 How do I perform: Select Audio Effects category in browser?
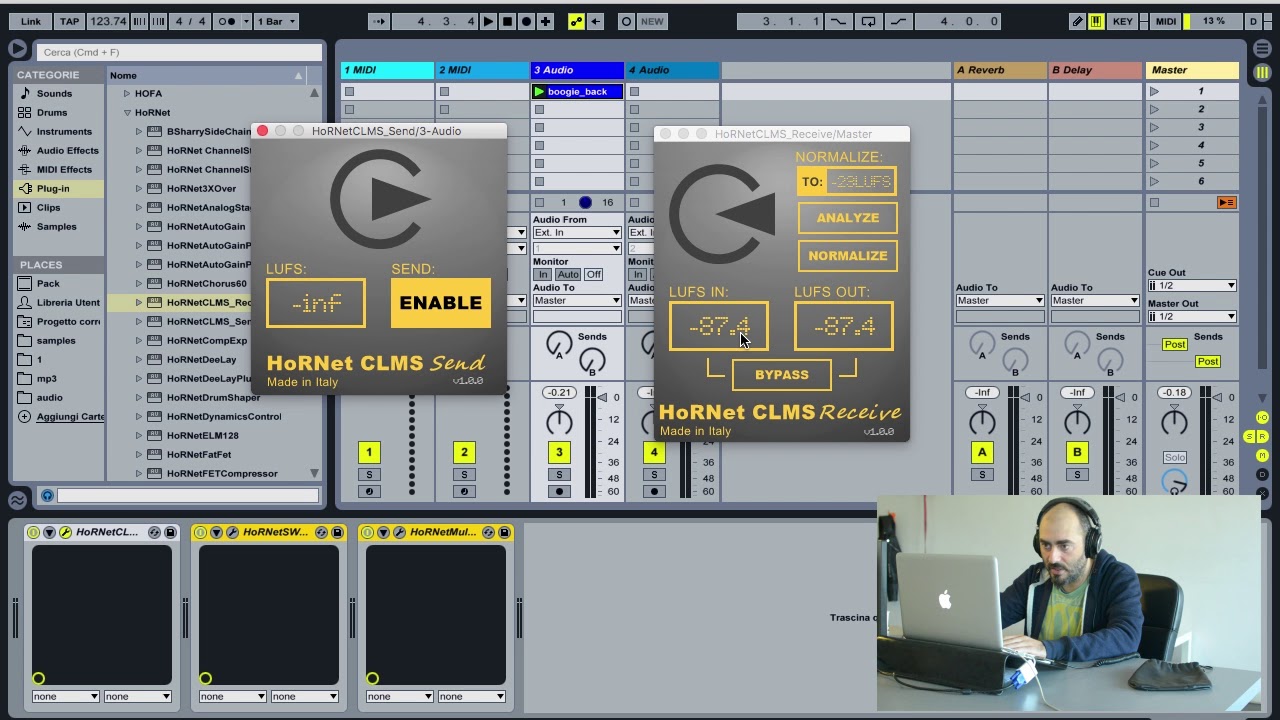[67, 150]
